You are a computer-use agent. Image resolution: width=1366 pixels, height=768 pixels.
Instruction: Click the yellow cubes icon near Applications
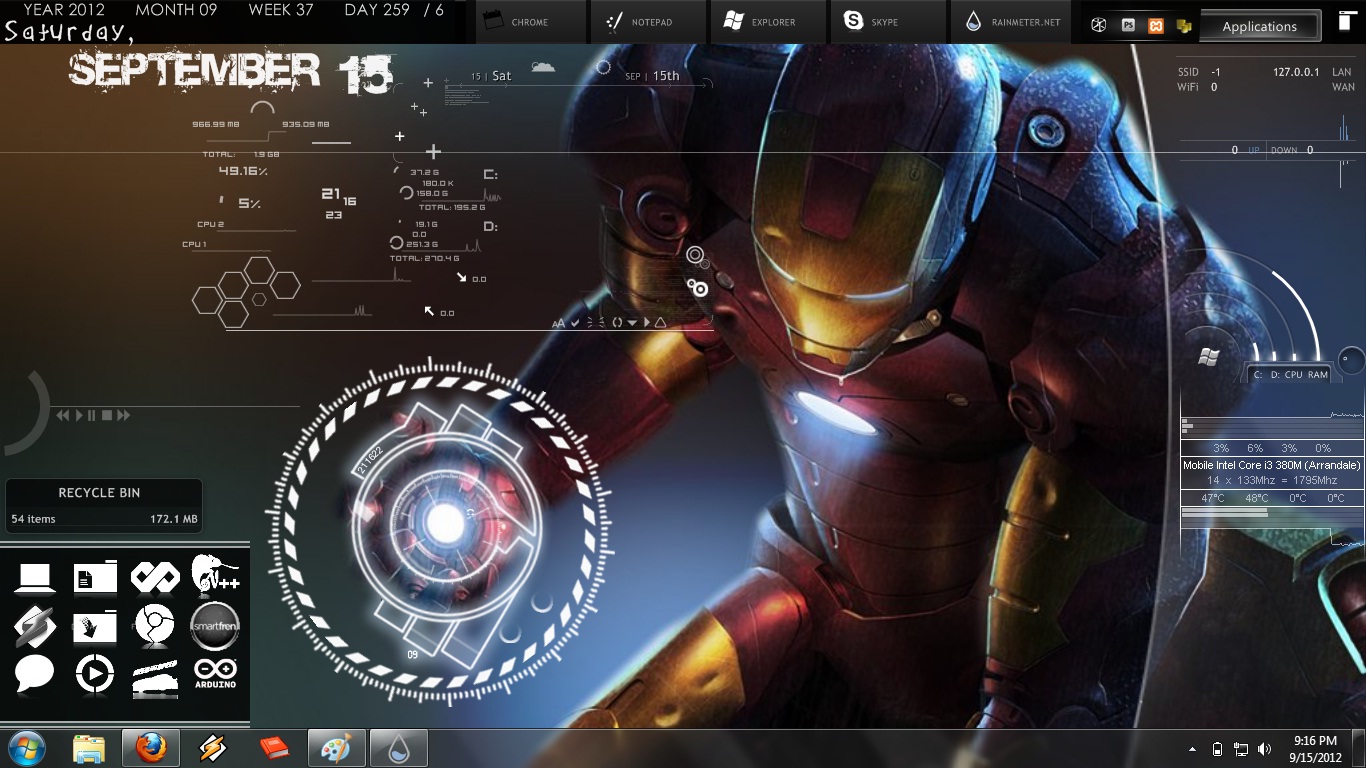(1184, 26)
